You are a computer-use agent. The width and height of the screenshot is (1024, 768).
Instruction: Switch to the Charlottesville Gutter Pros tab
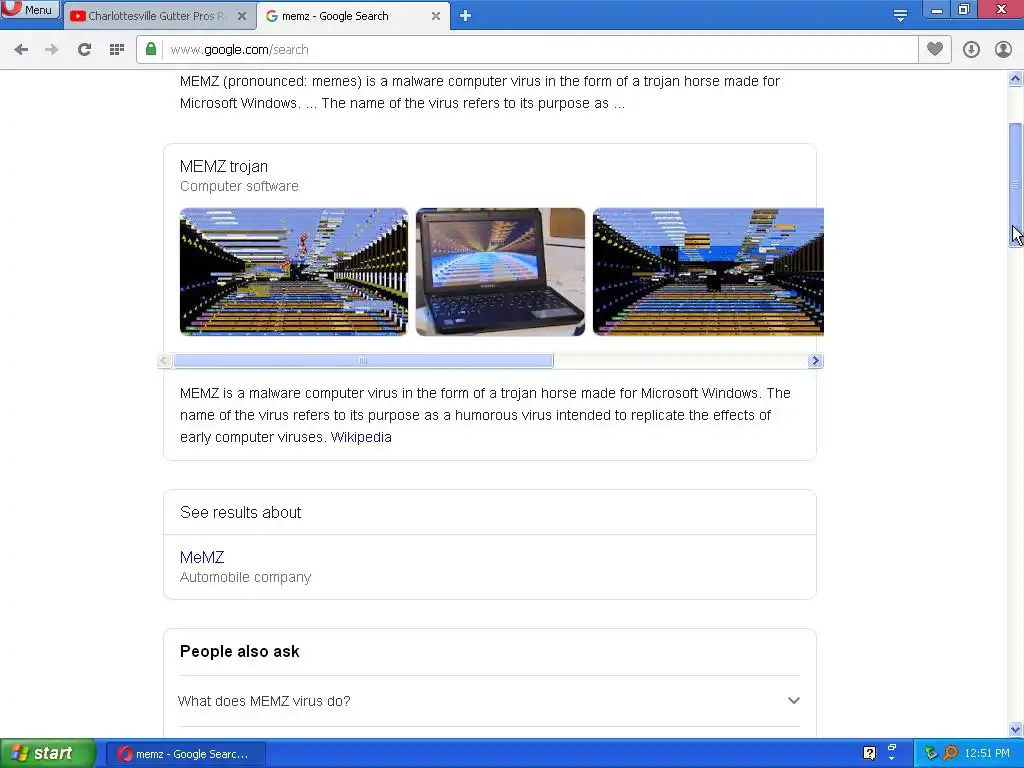[156, 16]
